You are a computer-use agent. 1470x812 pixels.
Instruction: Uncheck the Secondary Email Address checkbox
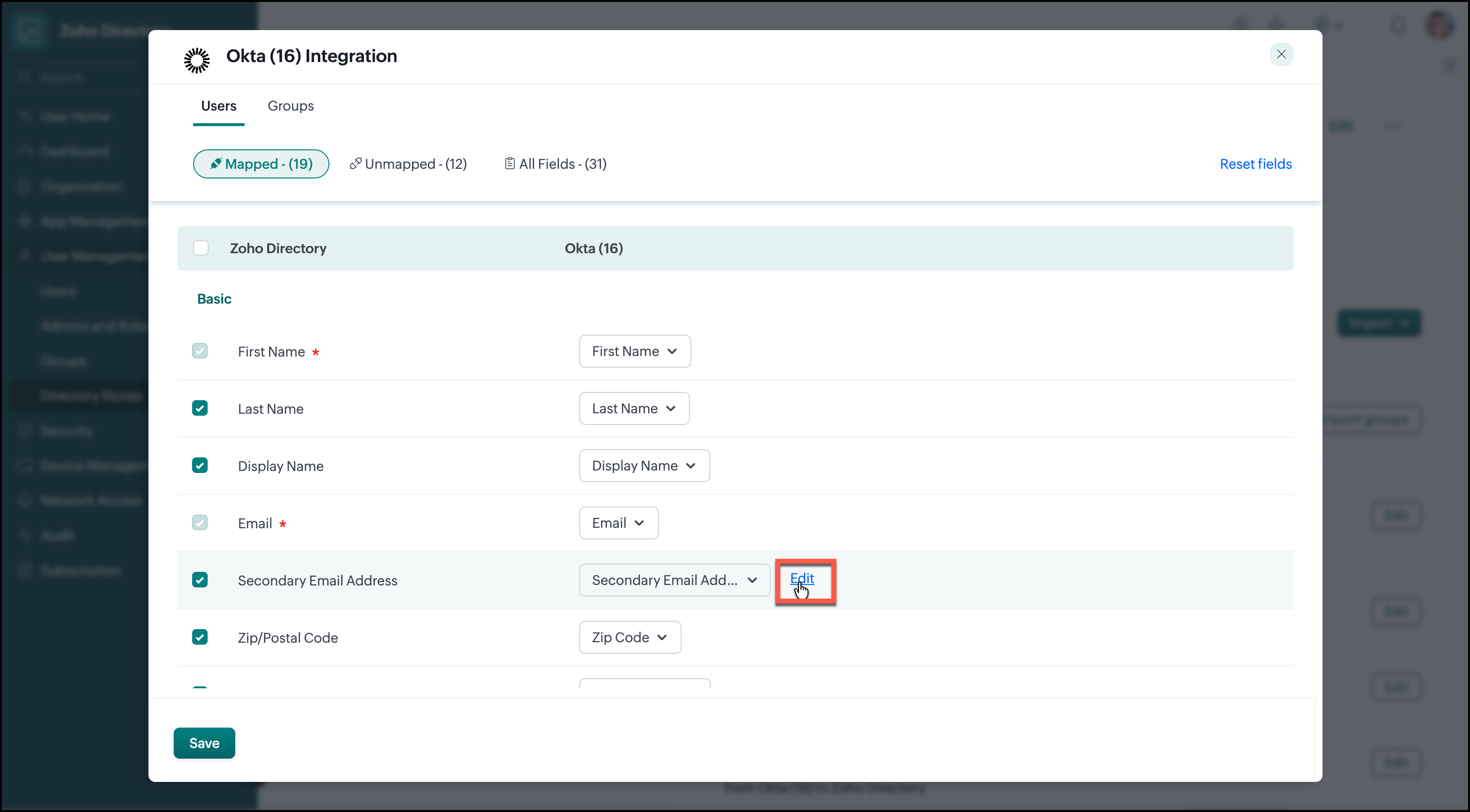click(x=200, y=580)
